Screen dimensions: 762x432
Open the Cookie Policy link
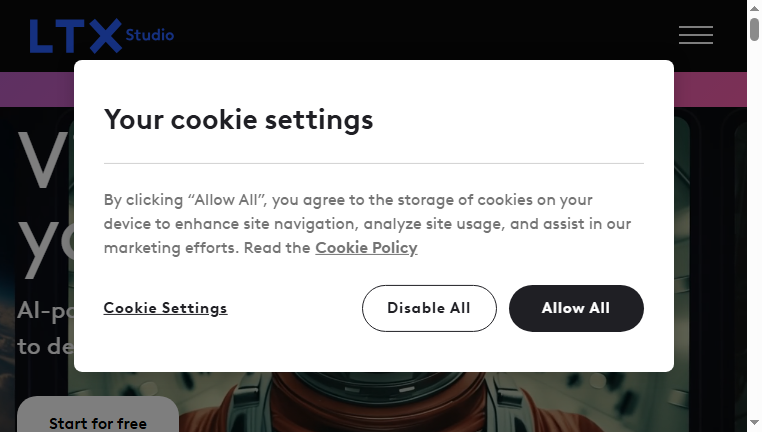click(366, 248)
